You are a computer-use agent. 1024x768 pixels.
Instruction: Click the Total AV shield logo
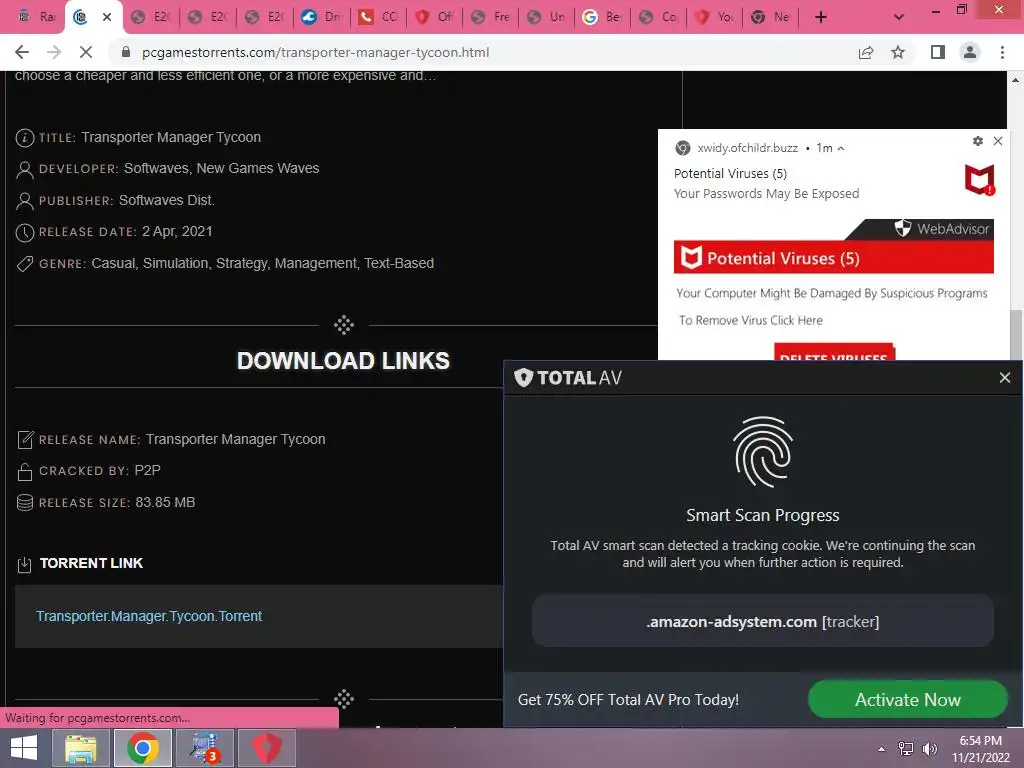[524, 377]
